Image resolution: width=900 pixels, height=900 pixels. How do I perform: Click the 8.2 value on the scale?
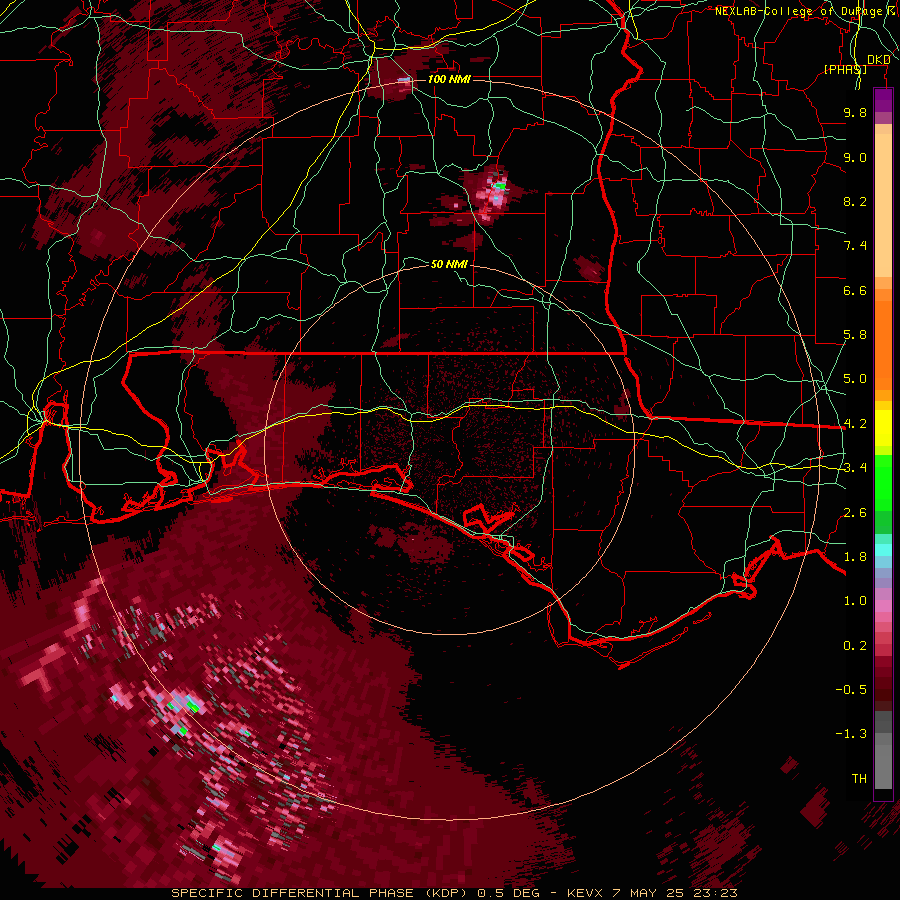[x=855, y=201]
